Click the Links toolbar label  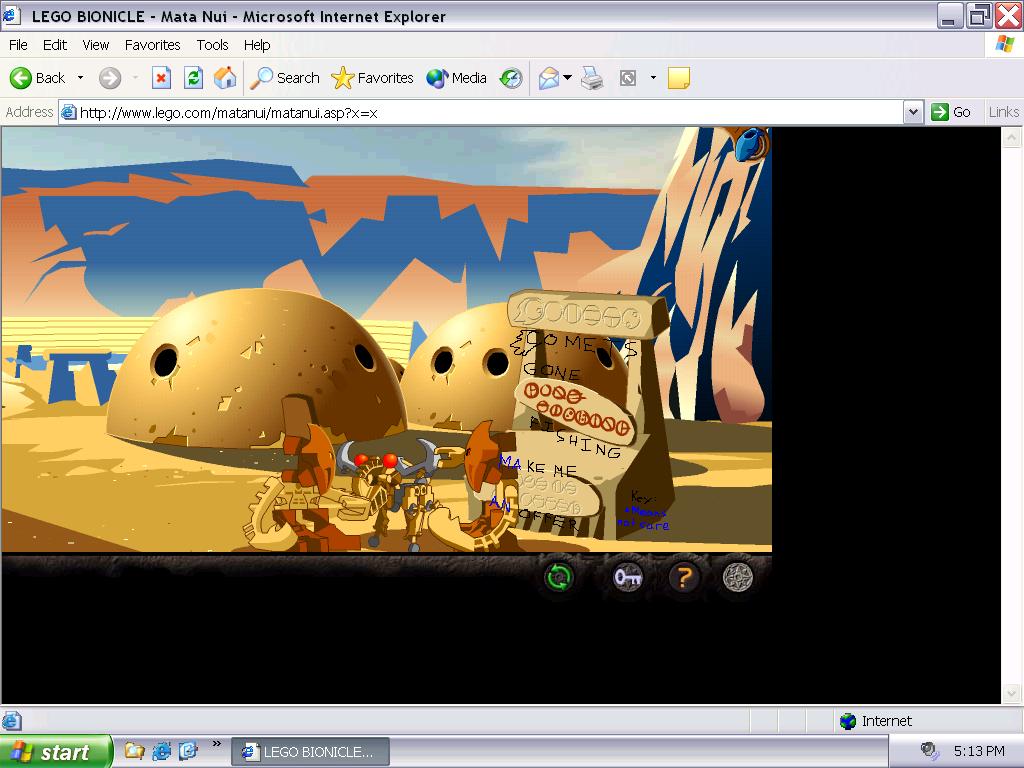(x=1003, y=112)
